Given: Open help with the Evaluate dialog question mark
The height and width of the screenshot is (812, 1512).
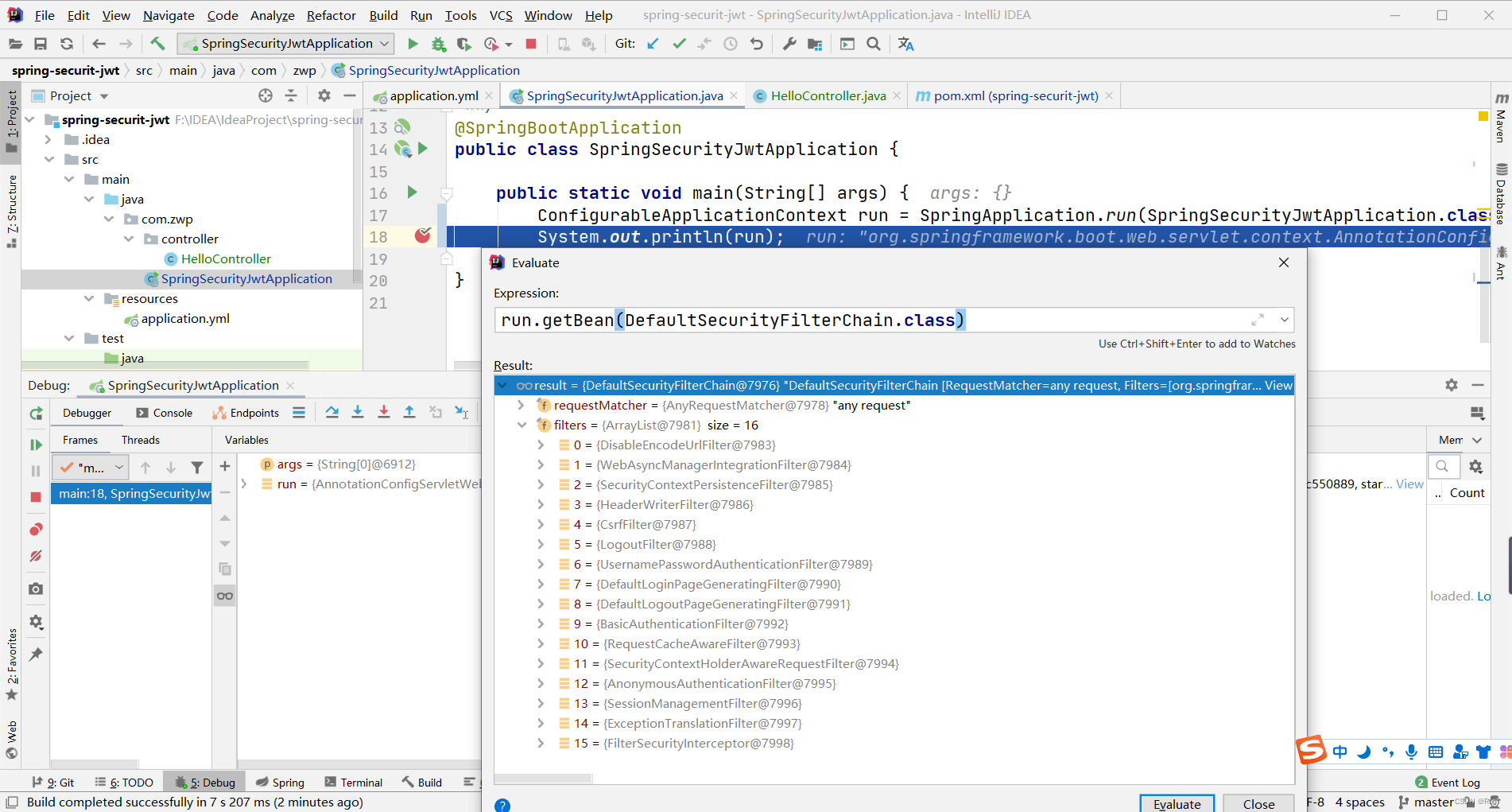Looking at the screenshot, I should click(502, 805).
